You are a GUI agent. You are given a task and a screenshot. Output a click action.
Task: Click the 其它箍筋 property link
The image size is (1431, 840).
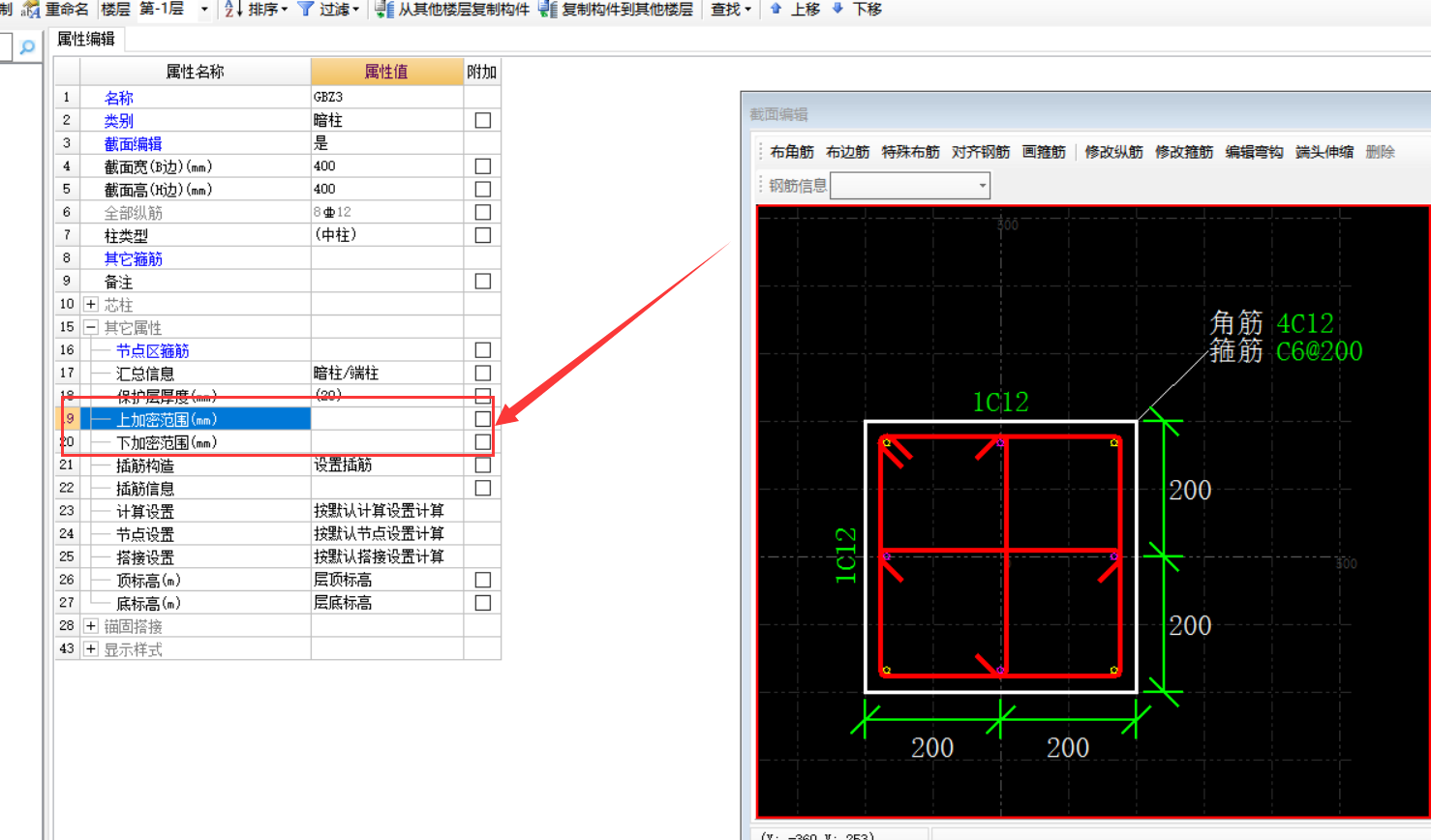pyautogui.click(x=133, y=259)
